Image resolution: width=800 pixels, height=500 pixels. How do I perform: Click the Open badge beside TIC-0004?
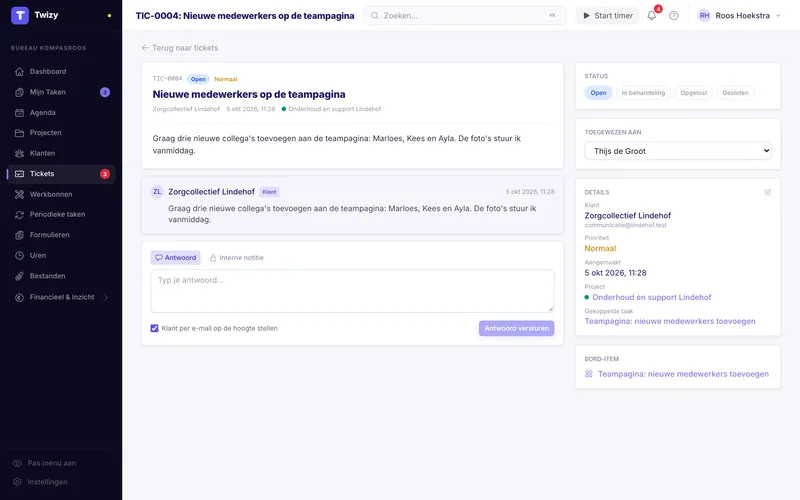click(198, 79)
